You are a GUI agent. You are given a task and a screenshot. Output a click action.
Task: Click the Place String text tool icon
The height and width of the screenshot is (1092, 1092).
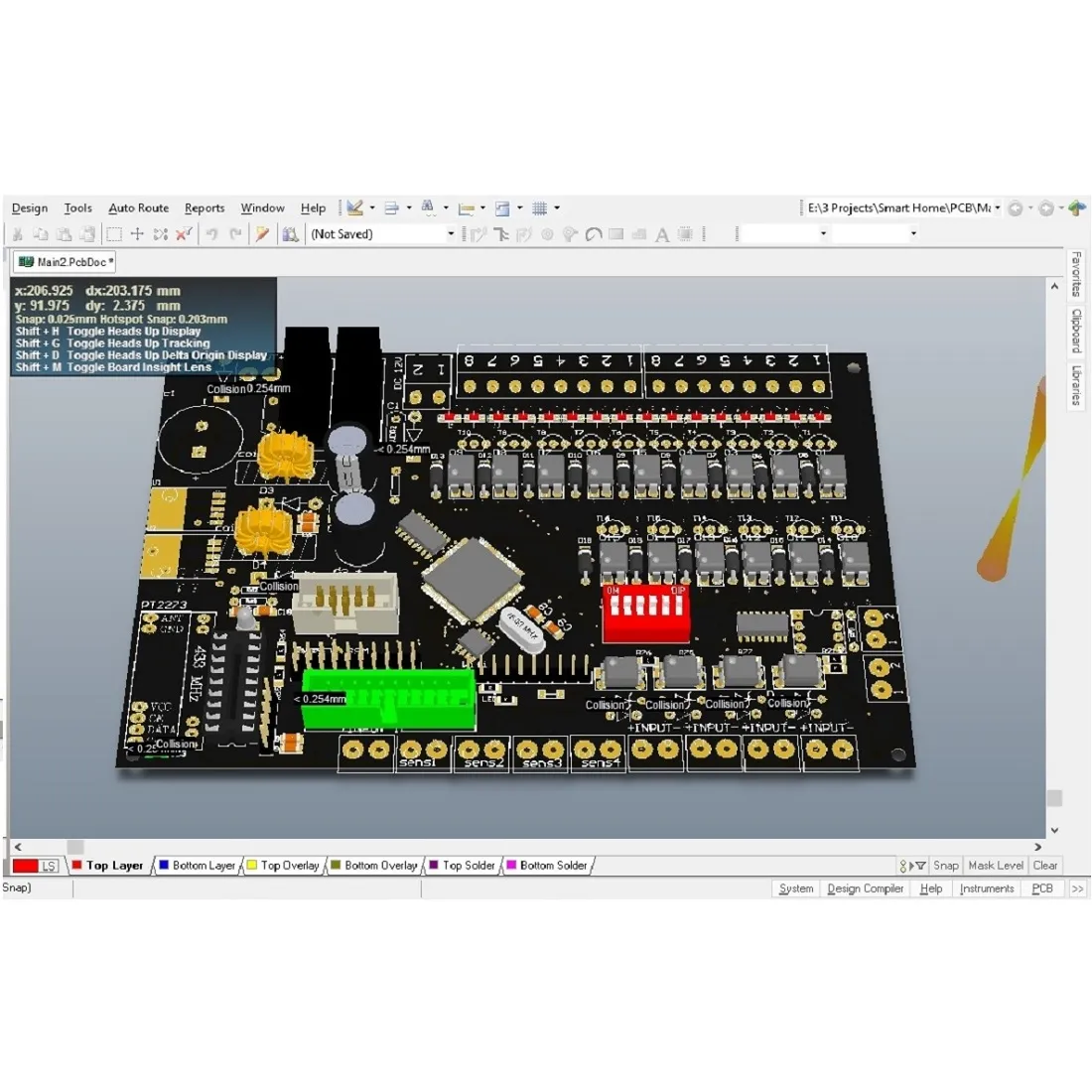pos(662,235)
